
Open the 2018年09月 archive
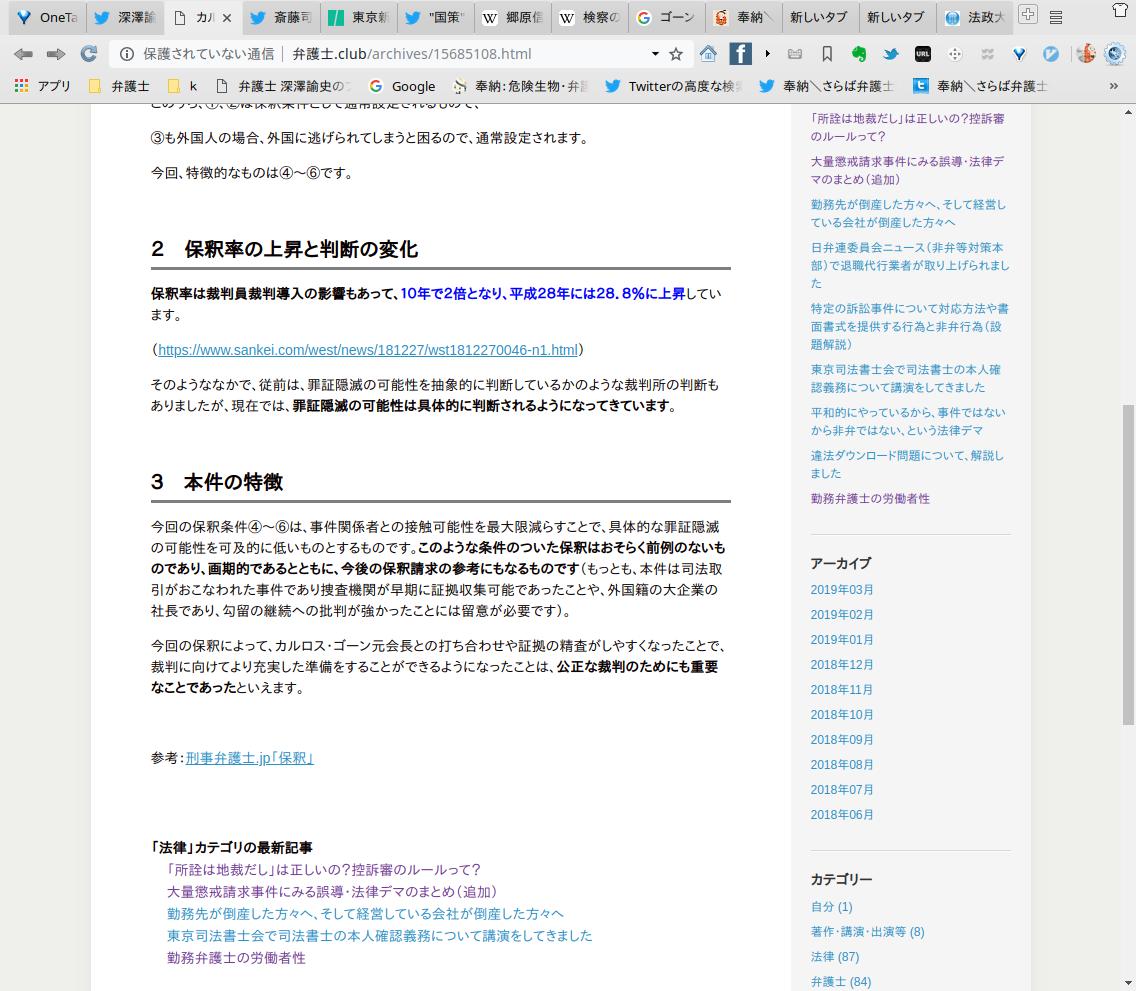tap(842, 740)
